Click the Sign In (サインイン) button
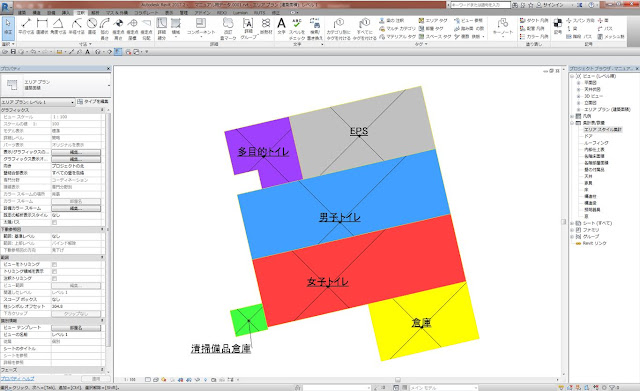 [x=550, y=5]
